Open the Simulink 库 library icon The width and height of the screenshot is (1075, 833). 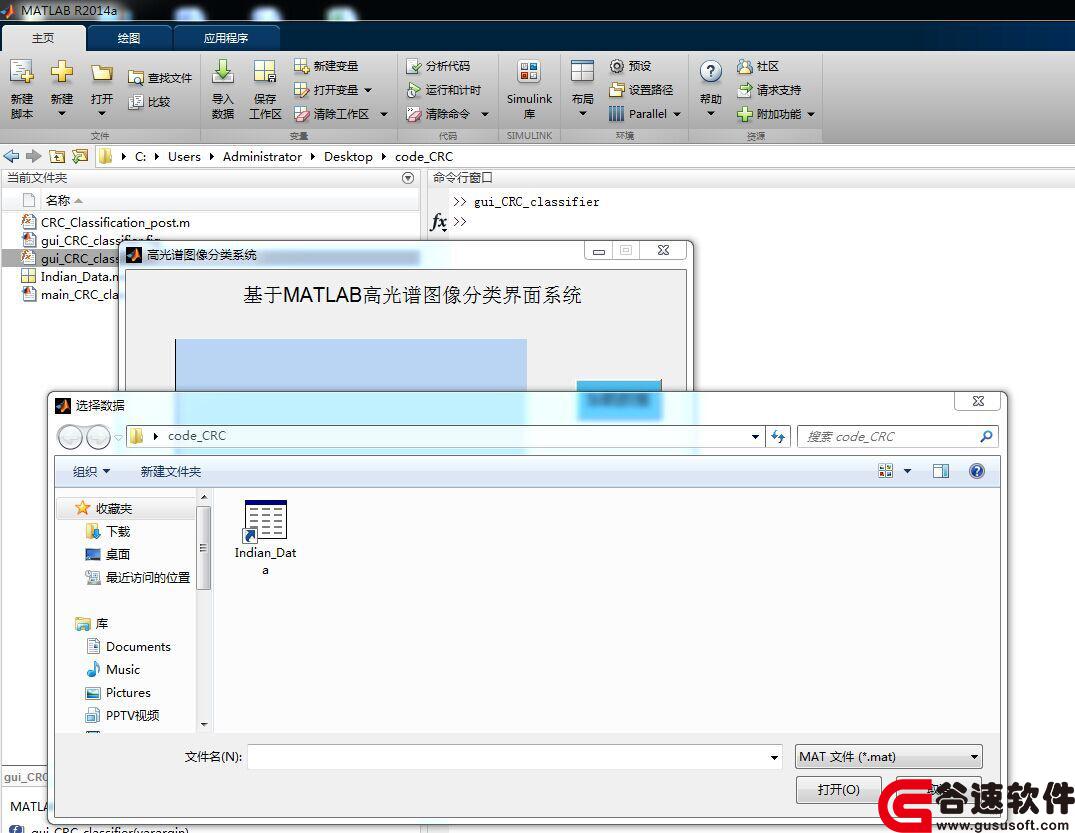point(529,72)
